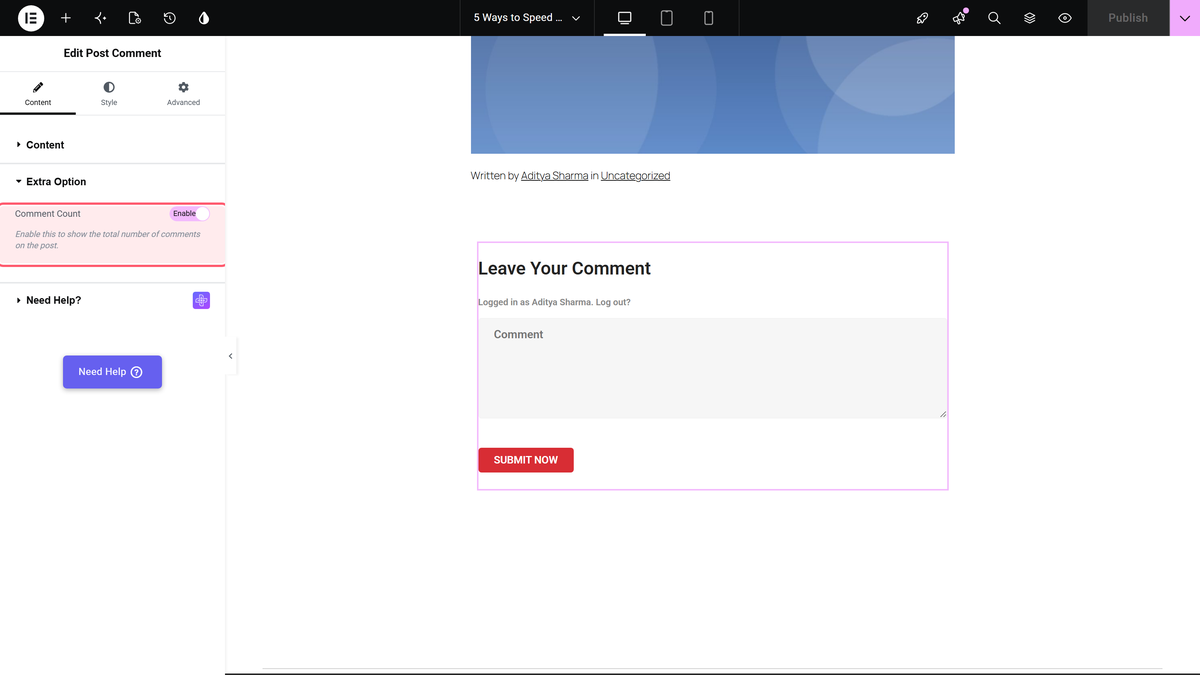
Task: Click the rocket icon in top bar
Action: [x=923, y=18]
